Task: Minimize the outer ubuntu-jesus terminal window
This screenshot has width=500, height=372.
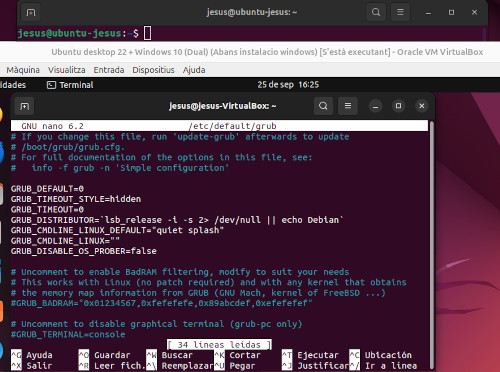Action: point(428,13)
